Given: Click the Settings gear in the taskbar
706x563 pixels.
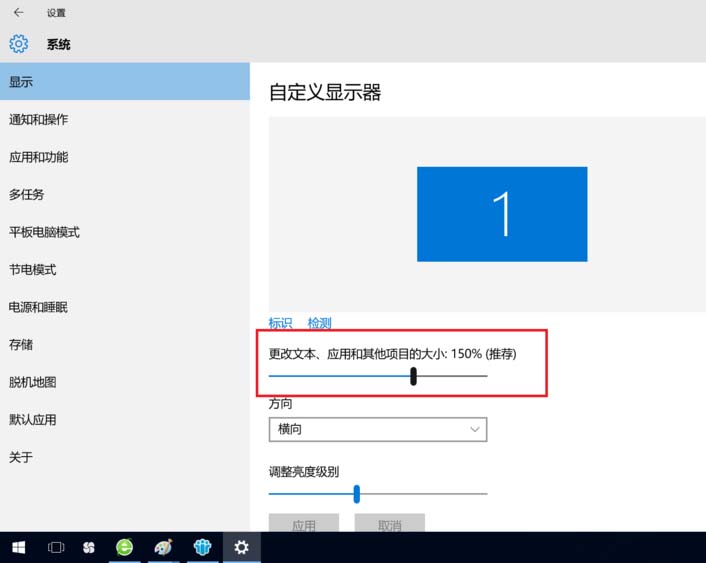Looking at the screenshot, I should coord(241,547).
